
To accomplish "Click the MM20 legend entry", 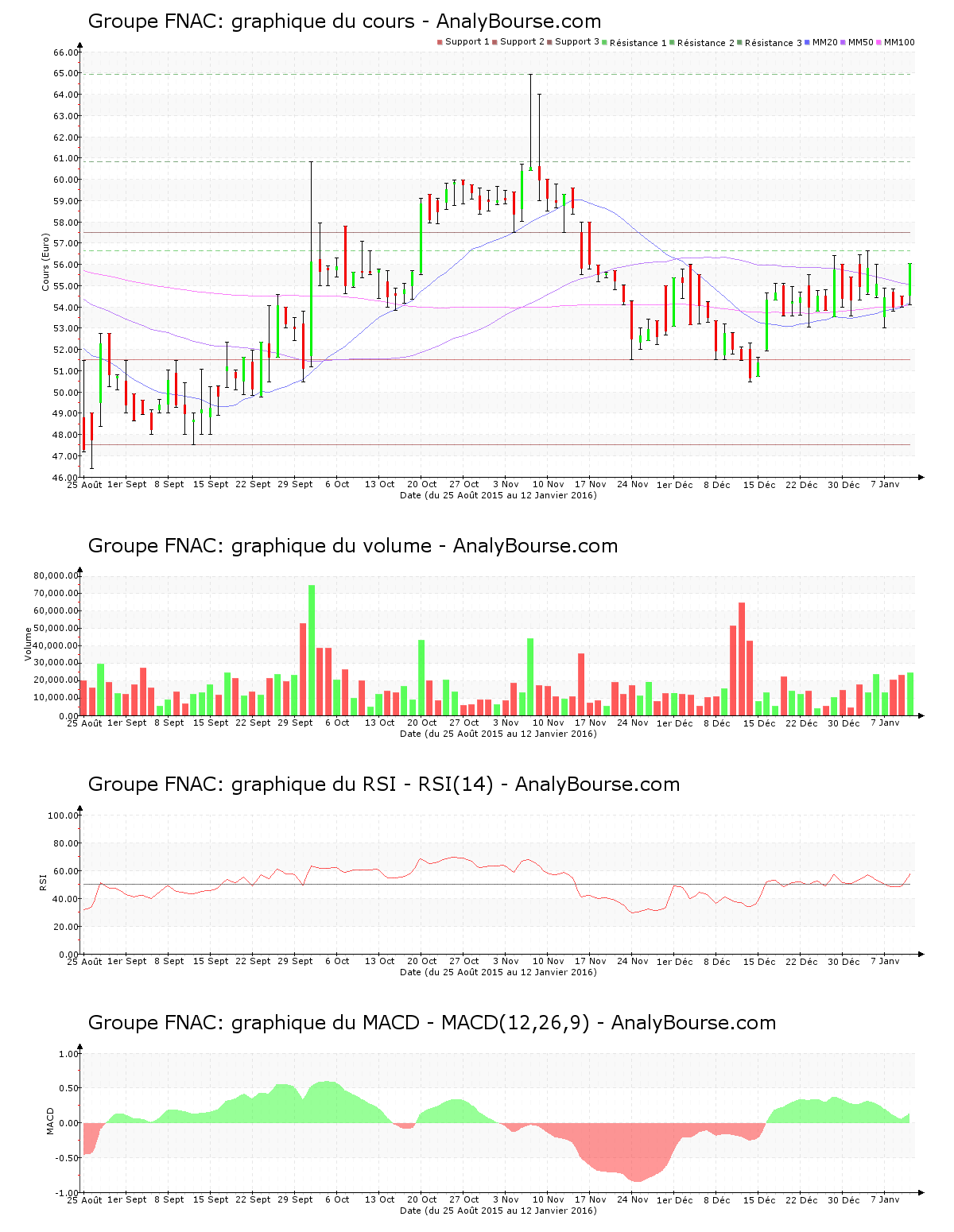I will coord(821,42).
